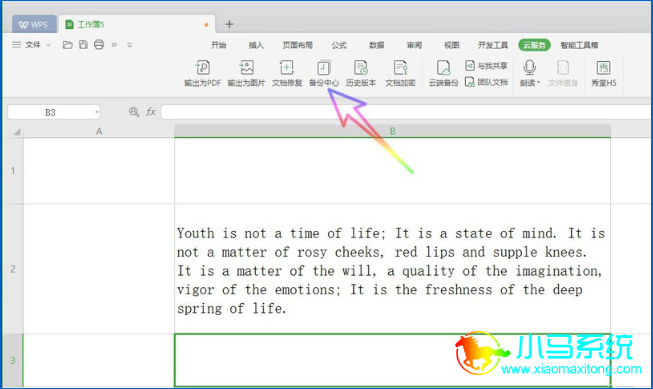Click into the formula bar input
This screenshot has width=653, height=389.
pos(406,112)
